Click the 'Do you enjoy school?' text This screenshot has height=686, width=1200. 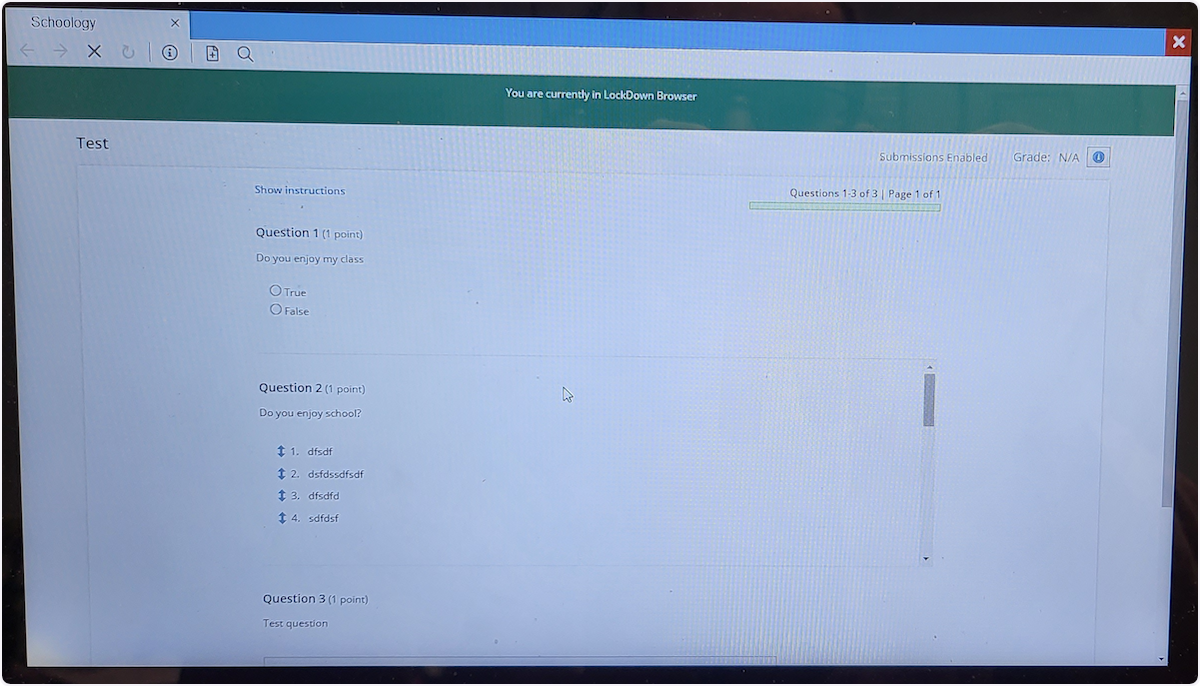(x=310, y=413)
